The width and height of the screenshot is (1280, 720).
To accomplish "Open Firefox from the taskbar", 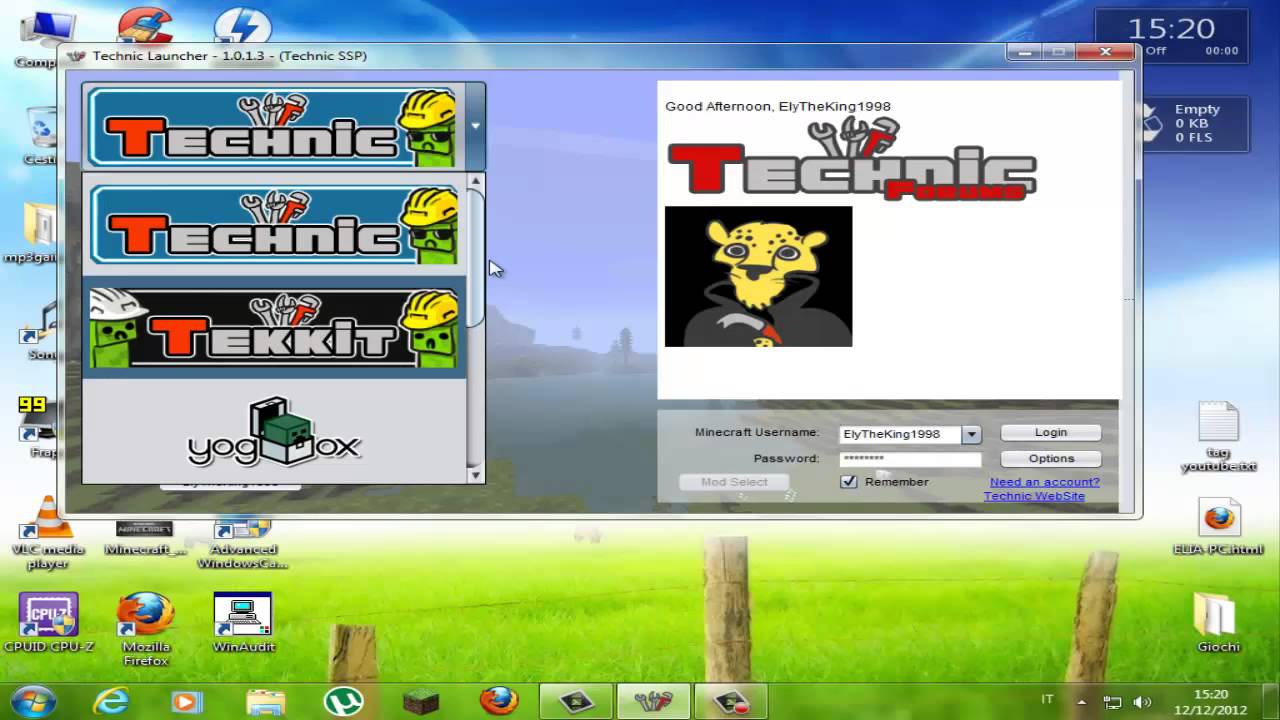I will [x=498, y=701].
